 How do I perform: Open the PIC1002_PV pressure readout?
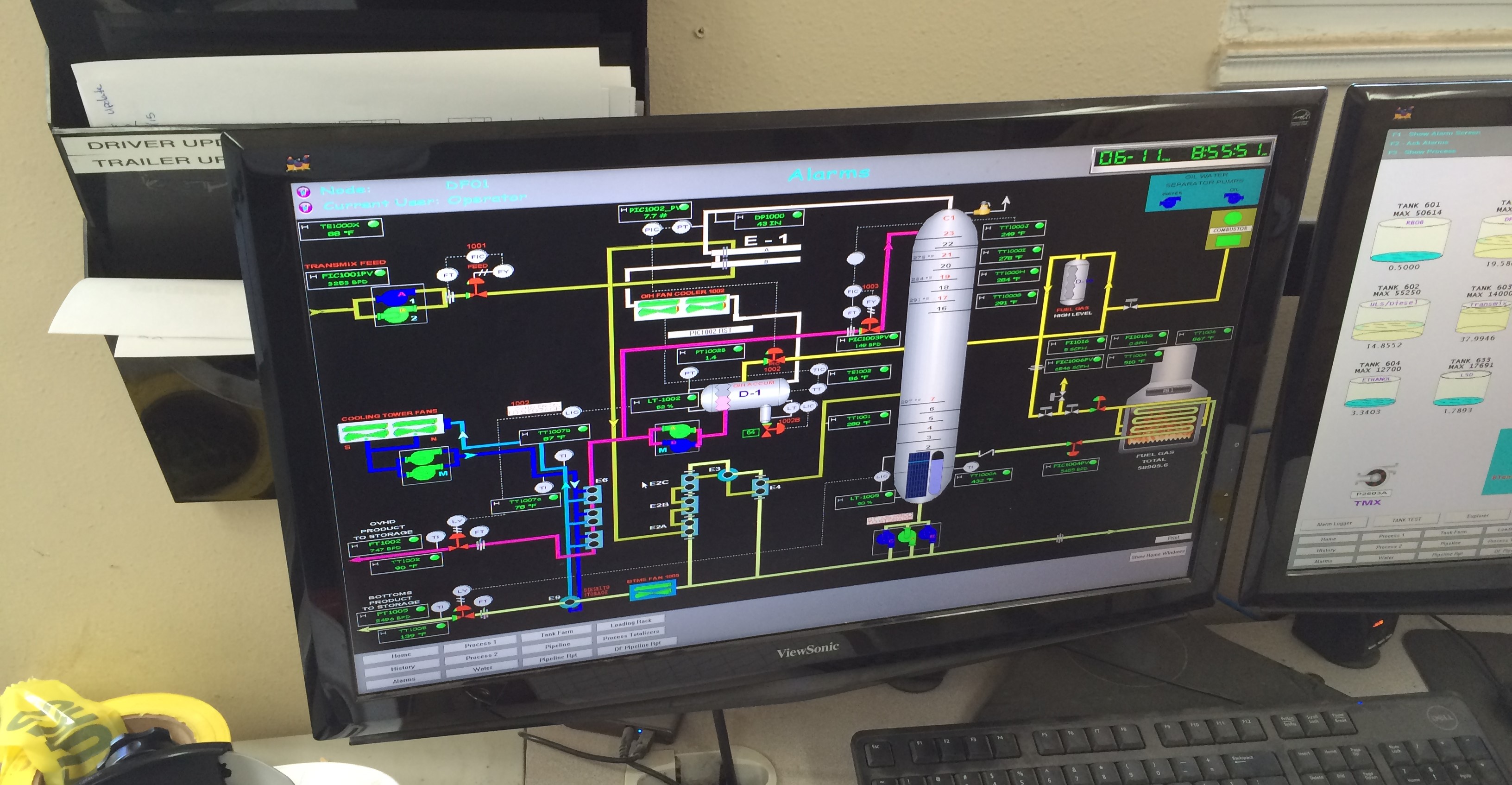coord(655,212)
